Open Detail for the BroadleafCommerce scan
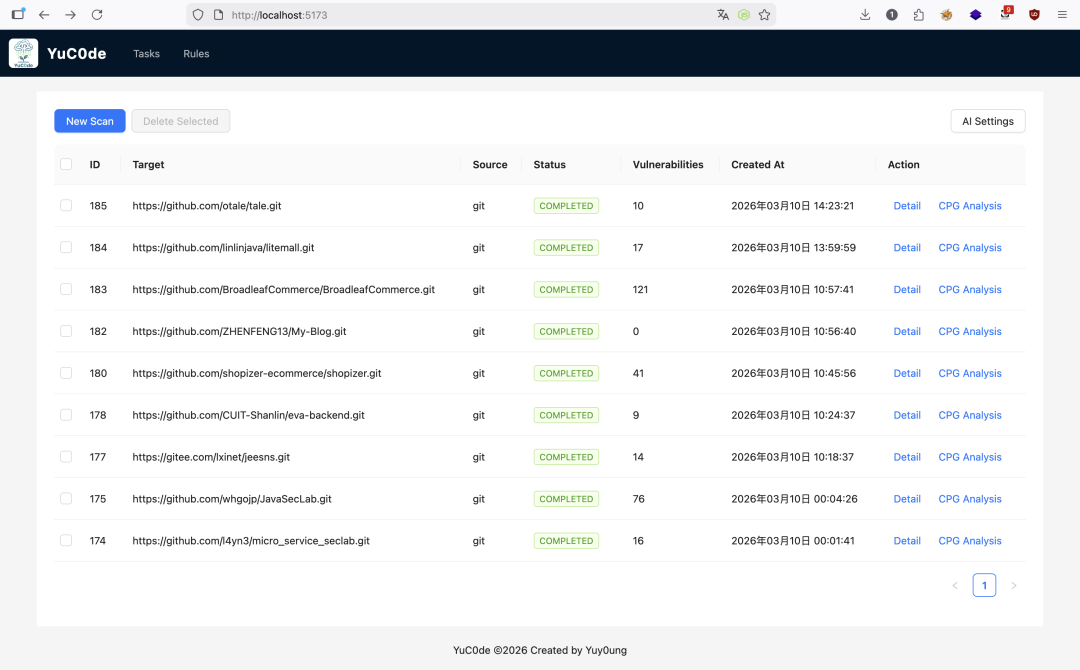 point(907,290)
